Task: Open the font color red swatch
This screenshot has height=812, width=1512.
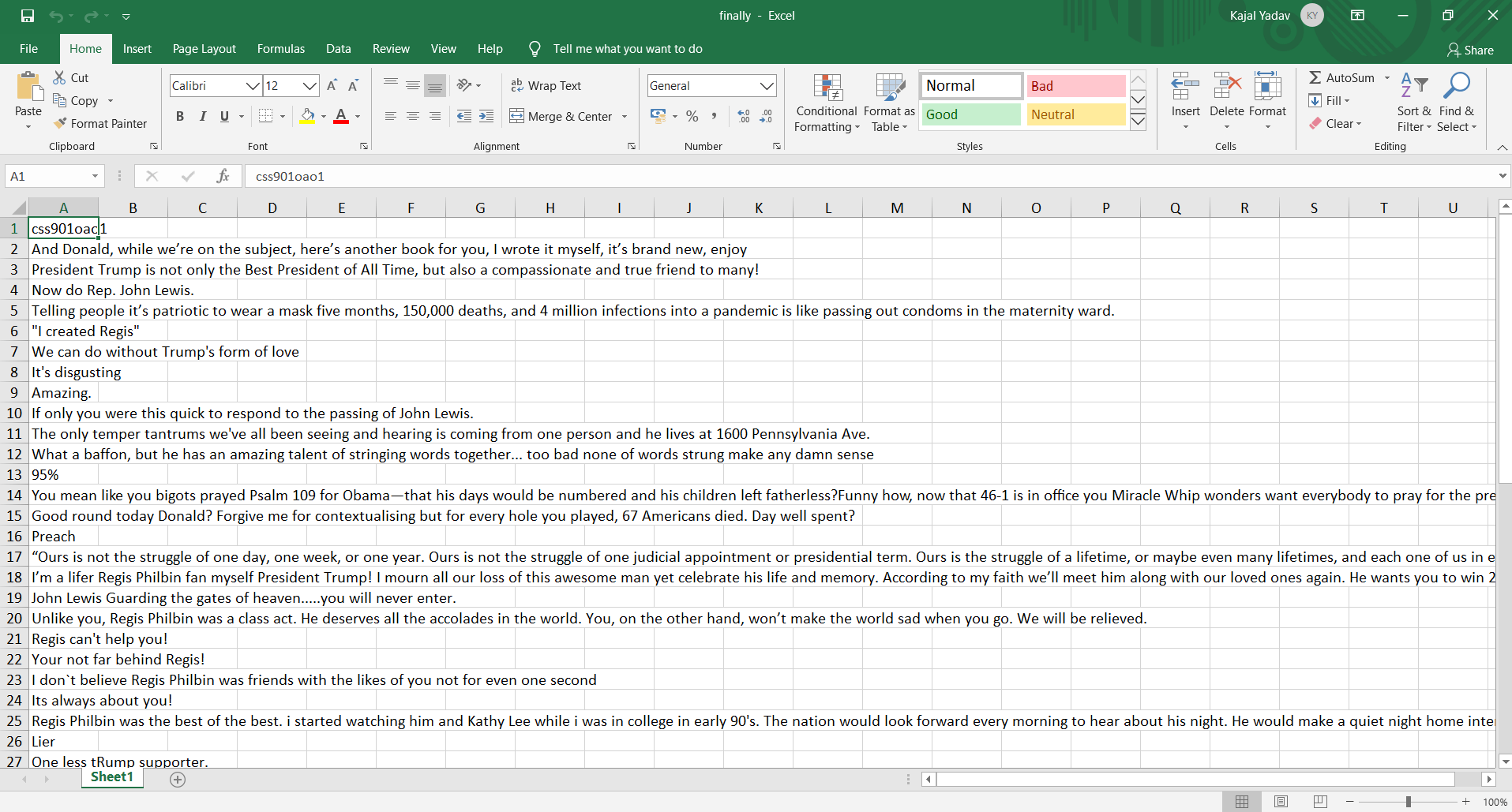Action: pyautogui.click(x=341, y=116)
